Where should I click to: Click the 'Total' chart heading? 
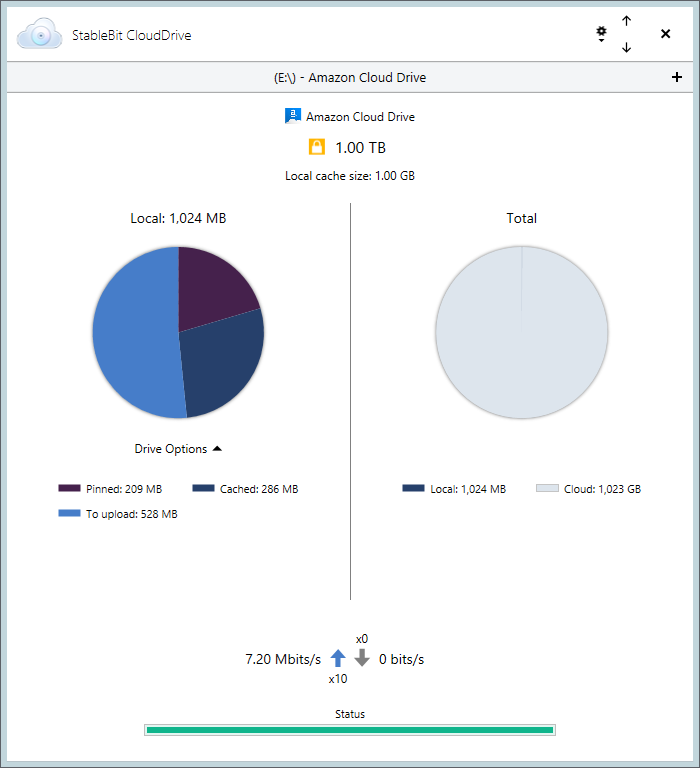pos(522,218)
